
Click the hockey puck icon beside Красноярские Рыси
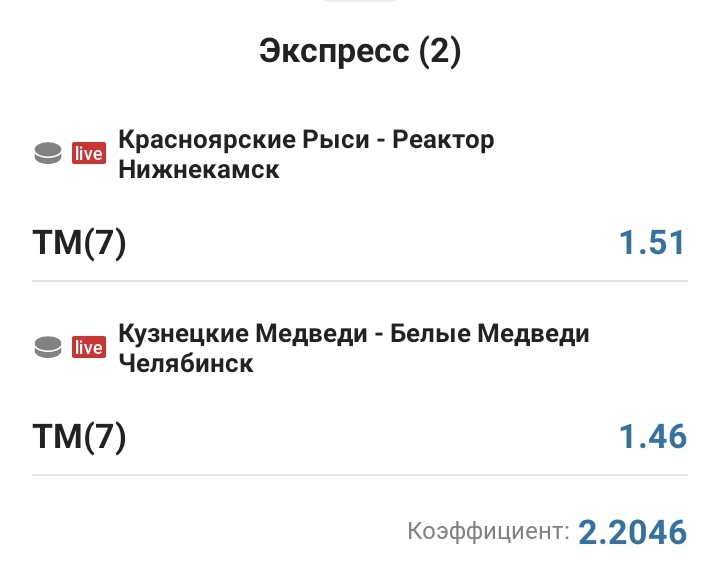[47, 154]
